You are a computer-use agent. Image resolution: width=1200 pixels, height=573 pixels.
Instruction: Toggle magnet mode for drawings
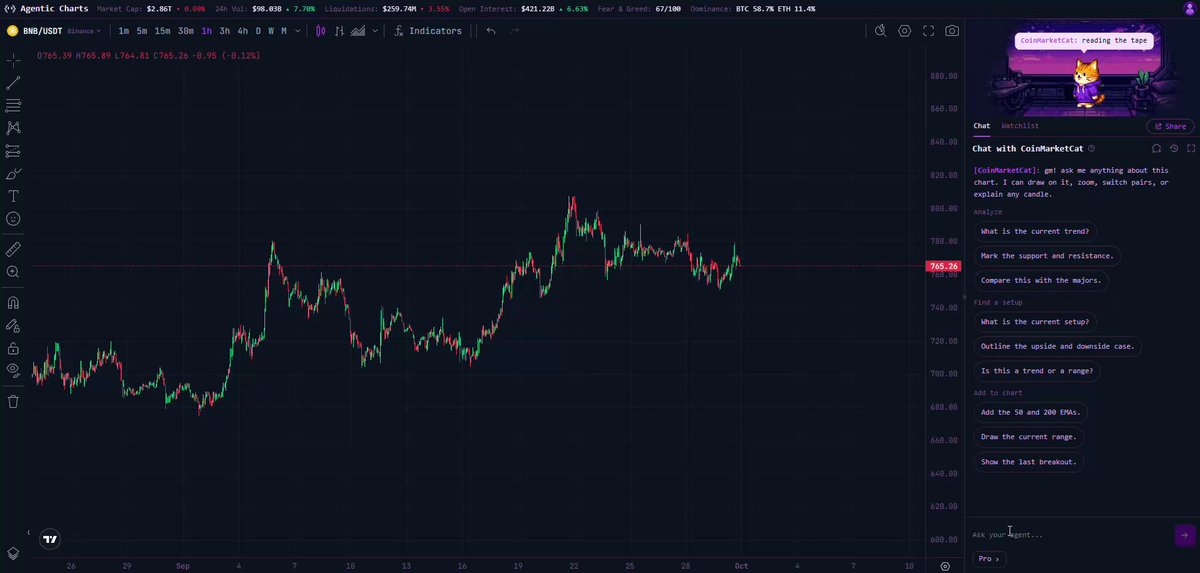13,302
